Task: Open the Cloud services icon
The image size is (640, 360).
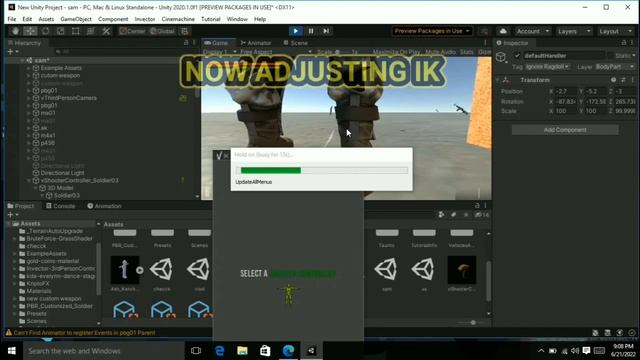Action: [503, 31]
